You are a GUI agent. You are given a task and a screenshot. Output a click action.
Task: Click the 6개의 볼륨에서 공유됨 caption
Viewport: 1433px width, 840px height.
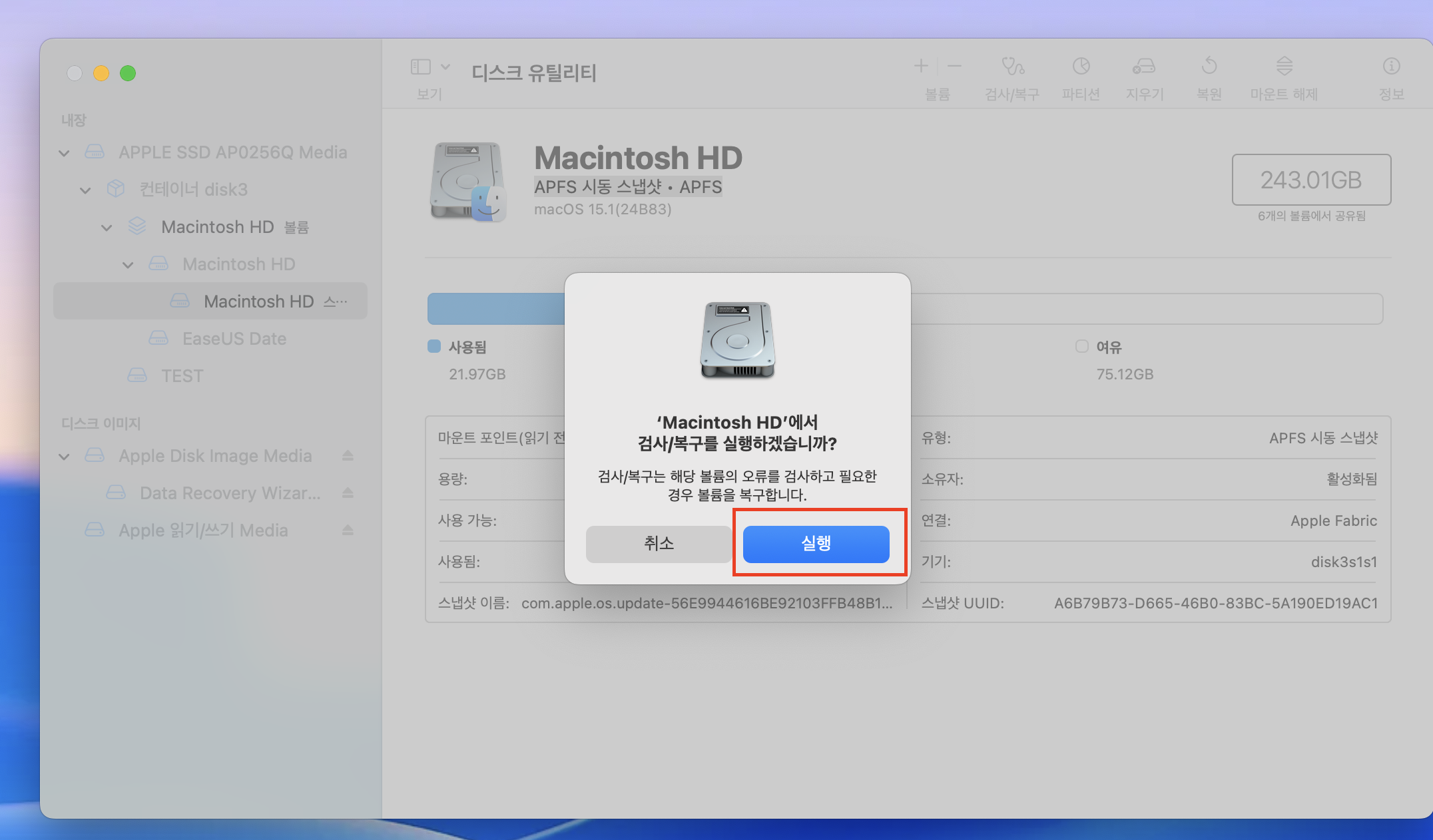coord(1311,216)
